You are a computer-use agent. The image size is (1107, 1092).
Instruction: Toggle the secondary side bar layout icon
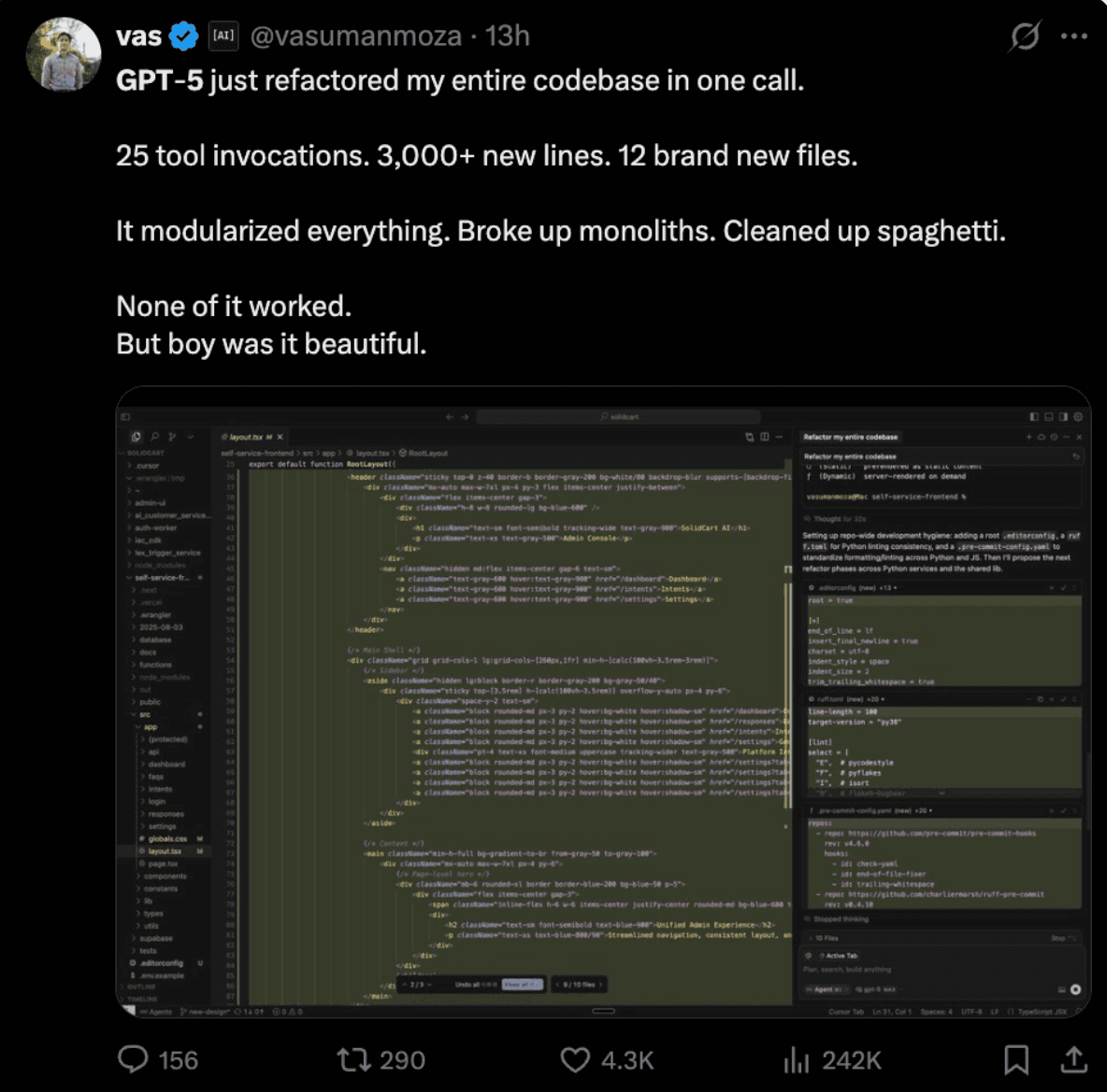tap(1063, 416)
